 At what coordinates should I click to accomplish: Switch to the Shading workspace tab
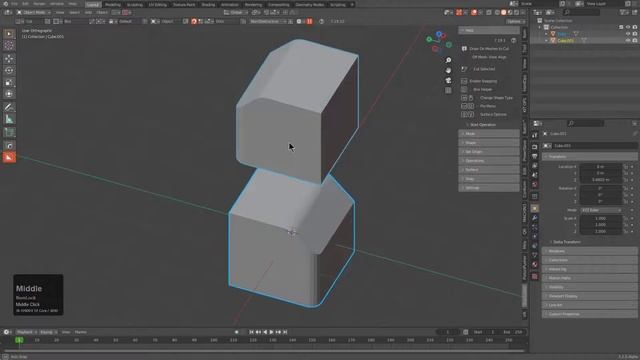pyautogui.click(x=208, y=4)
